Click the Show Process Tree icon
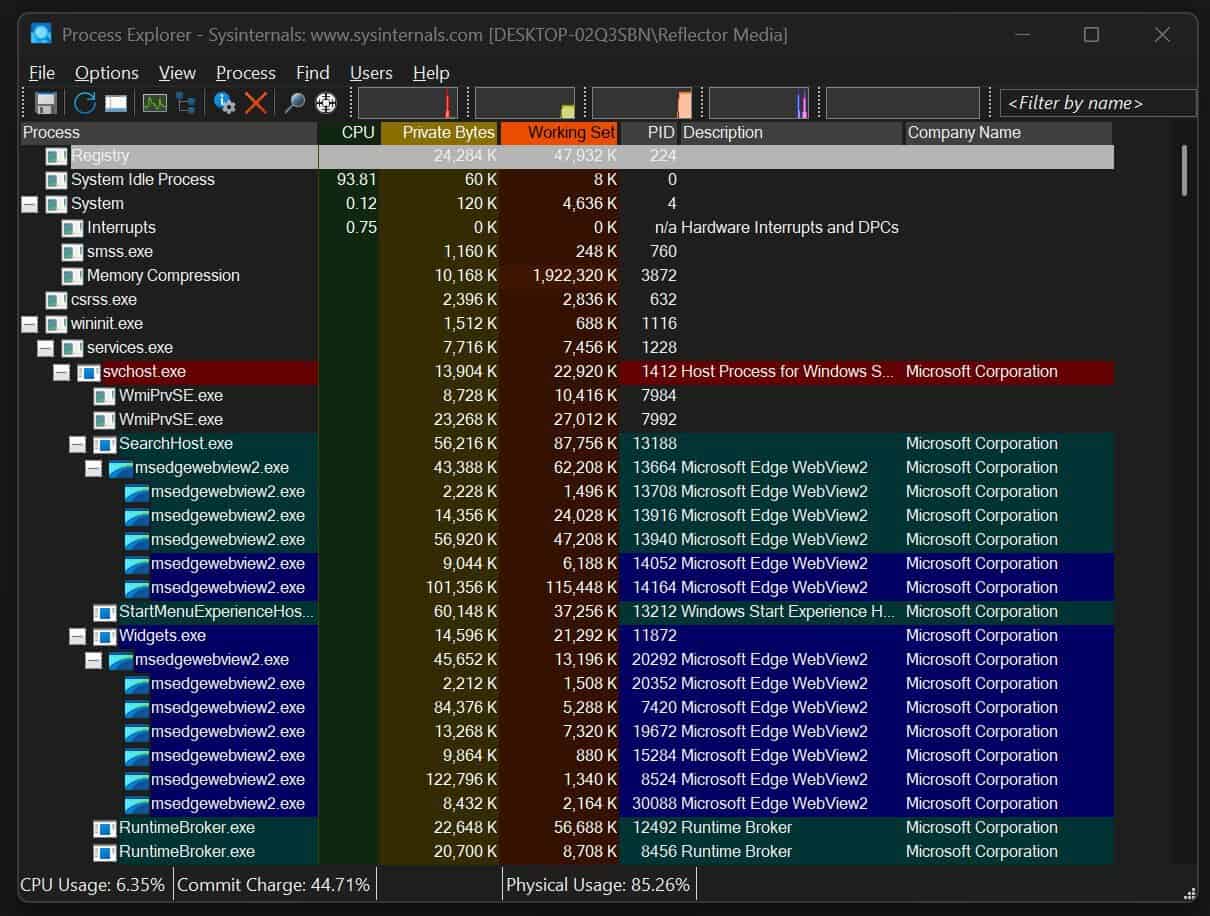The width and height of the screenshot is (1210, 916). tap(186, 102)
